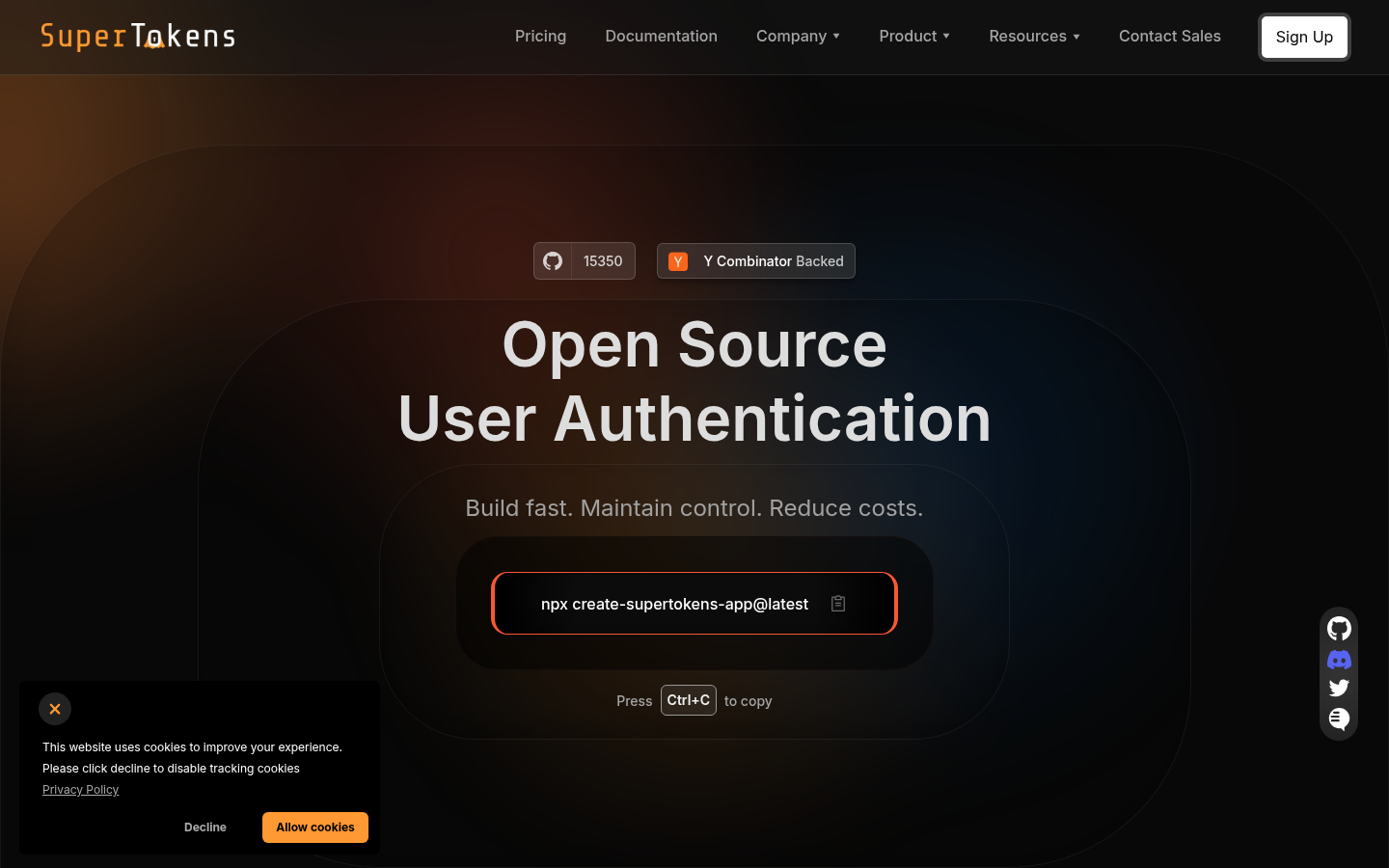Click the Y Combinator orange logo

pyautogui.click(x=678, y=261)
